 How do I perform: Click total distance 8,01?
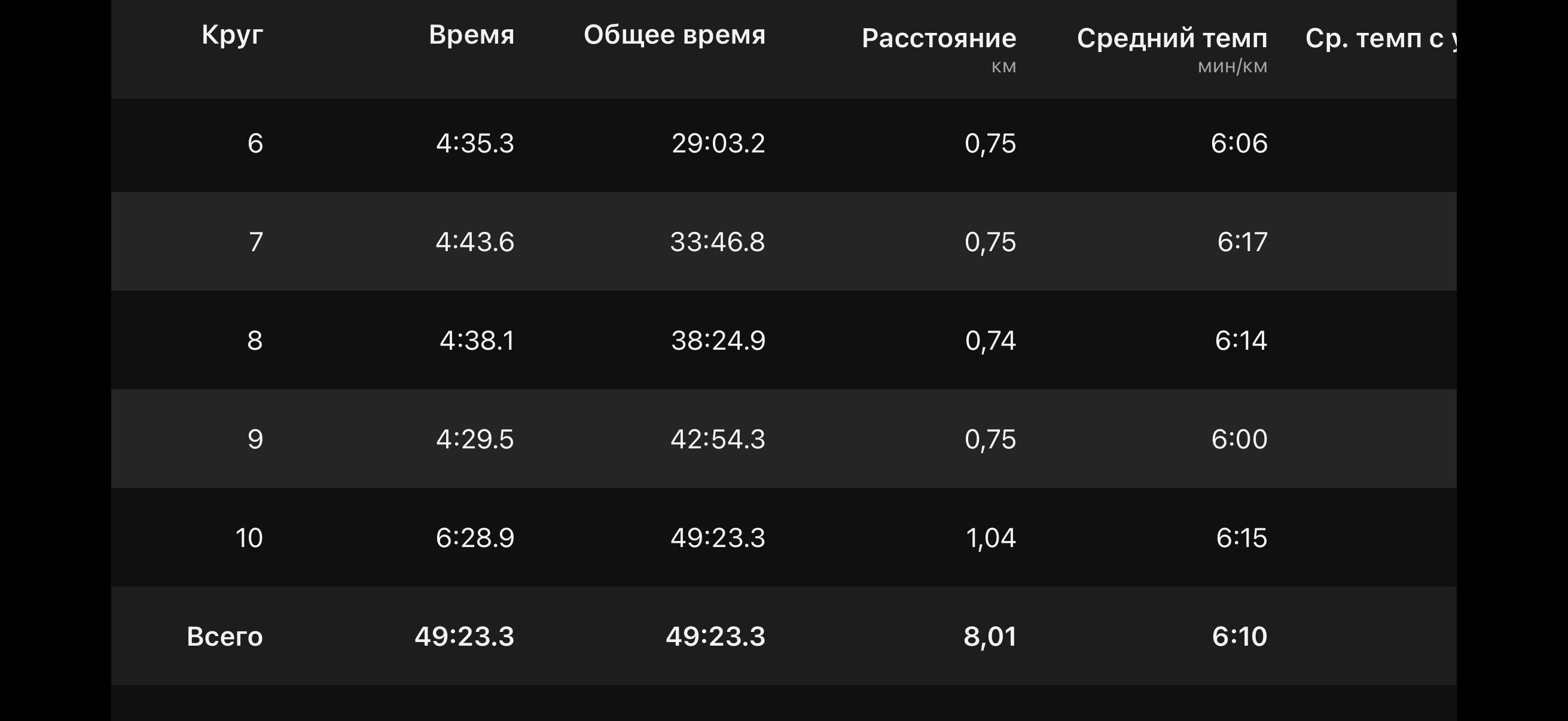(990, 637)
